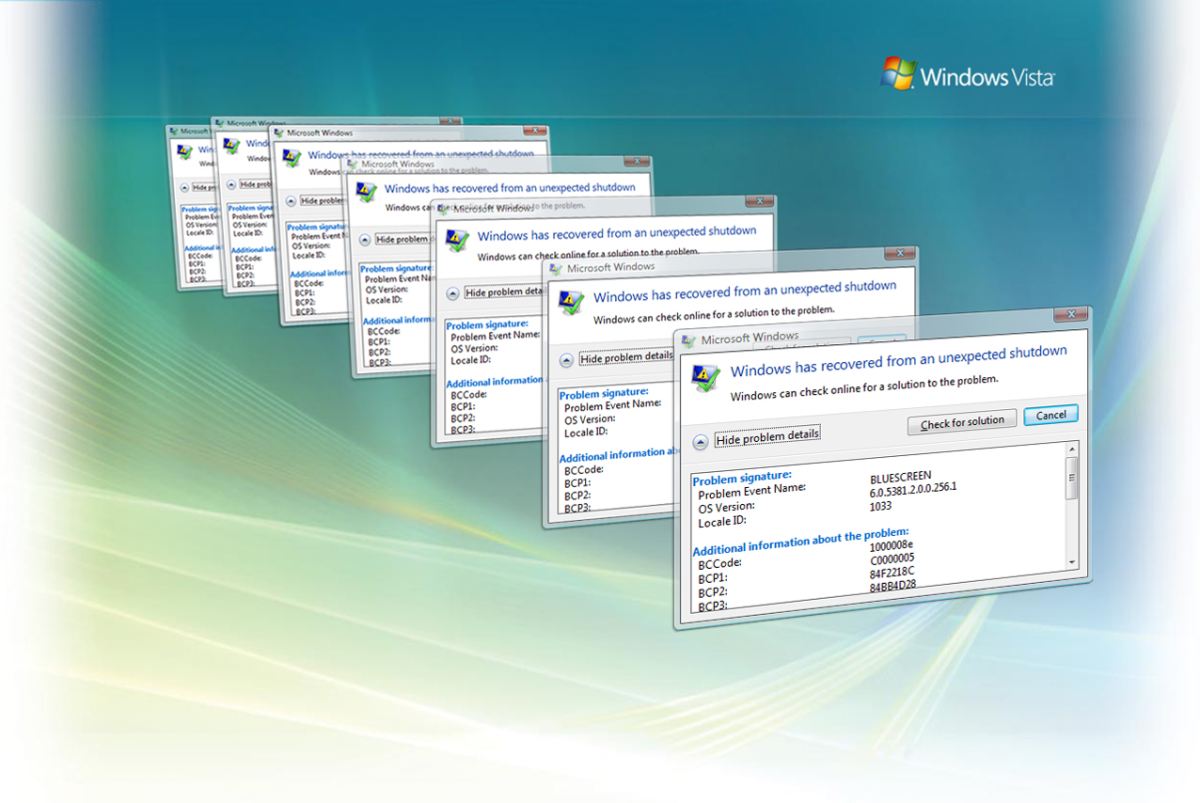Image resolution: width=1200 pixels, height=803 pixels.
Task: Click the BCP1 label in the front dialog
Action: pos(712,578)
